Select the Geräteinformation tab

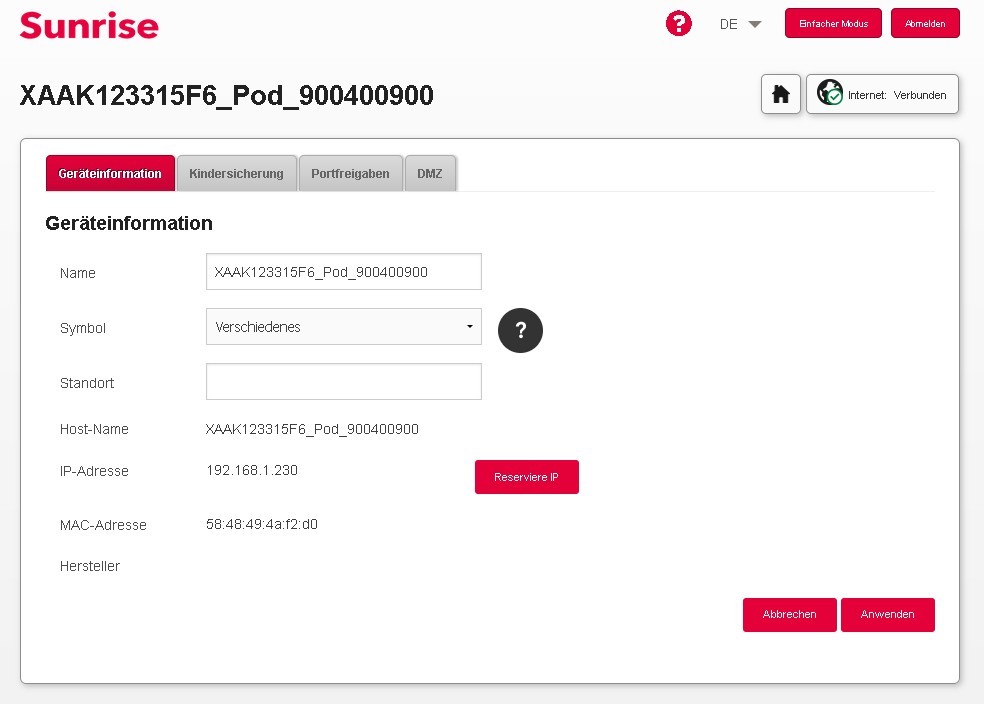click(110, 174)
